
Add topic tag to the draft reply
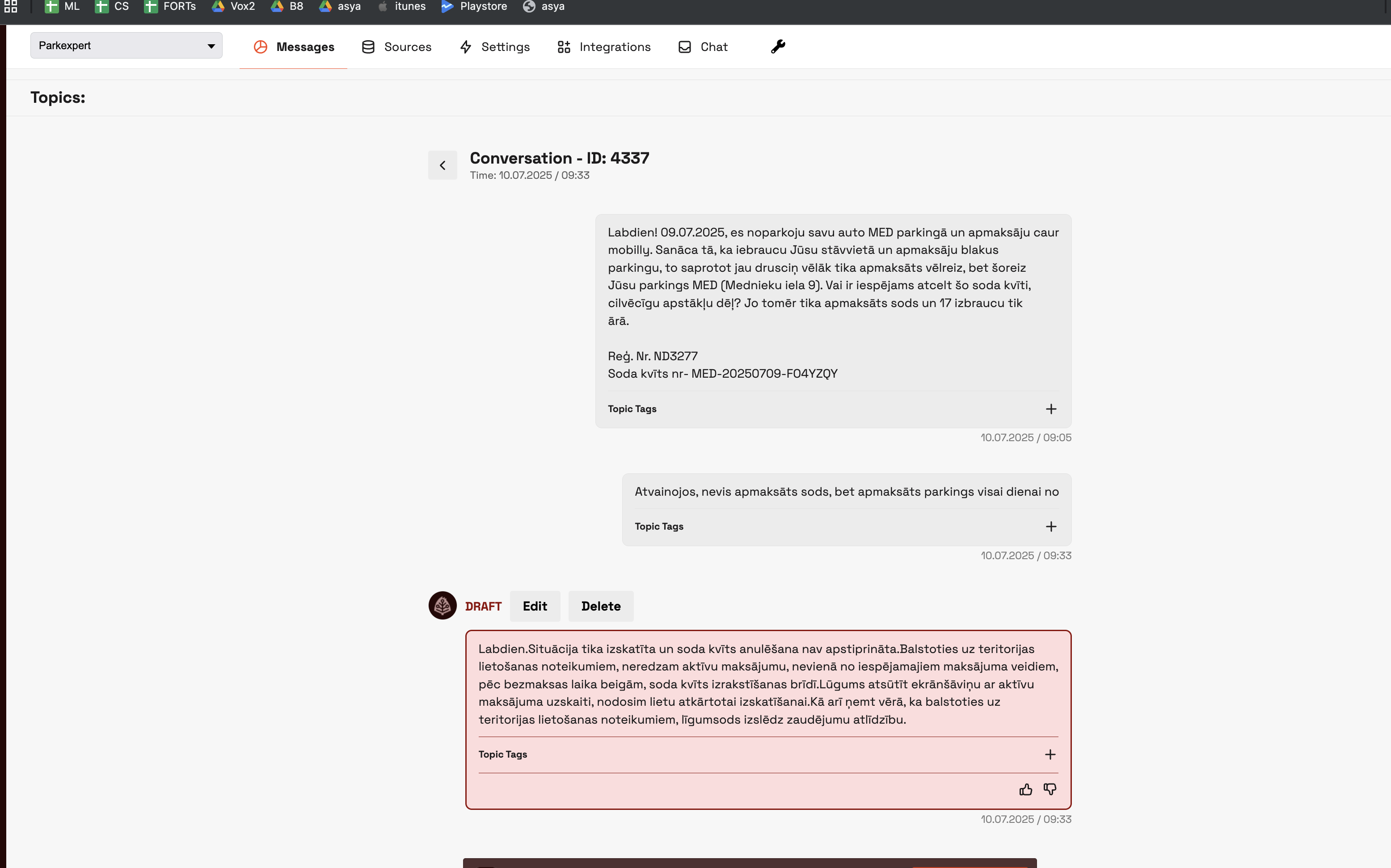click(x=1050, y=754)
